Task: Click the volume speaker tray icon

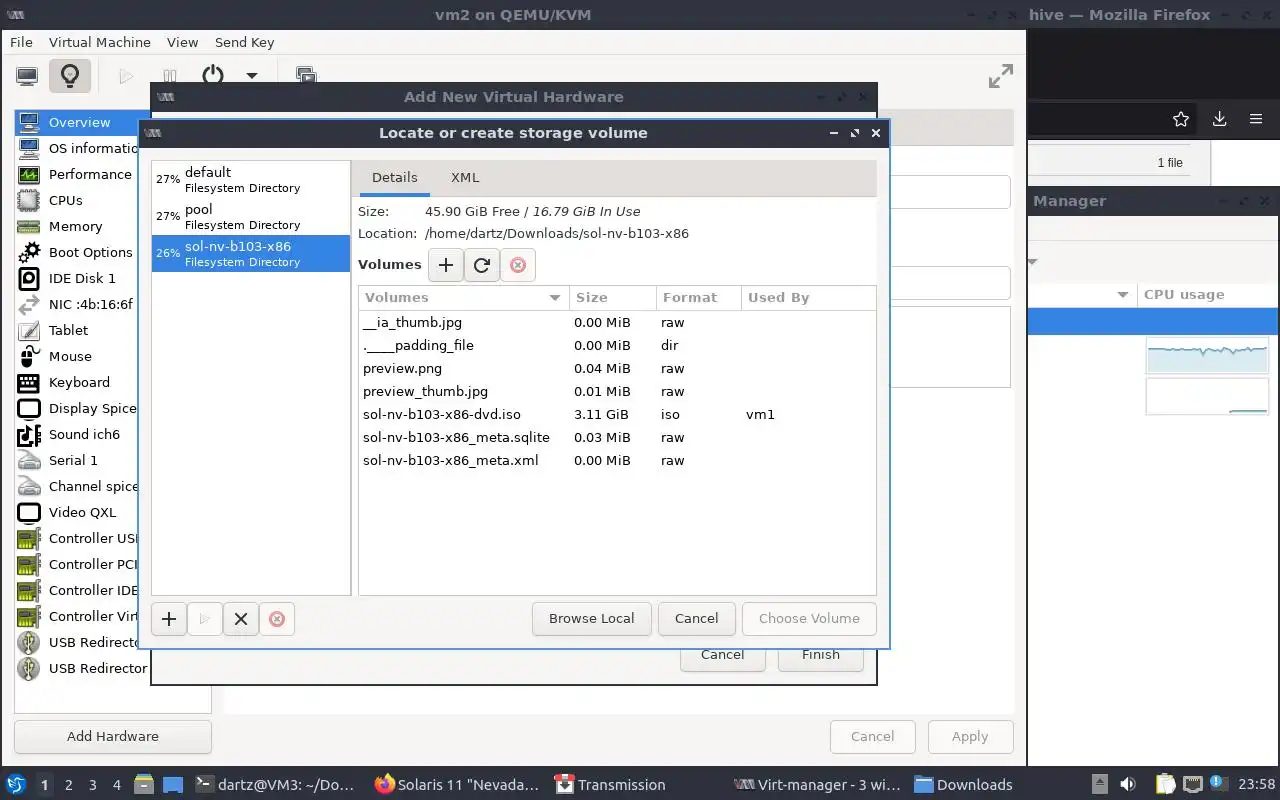Action: [x=1128, y=785]
